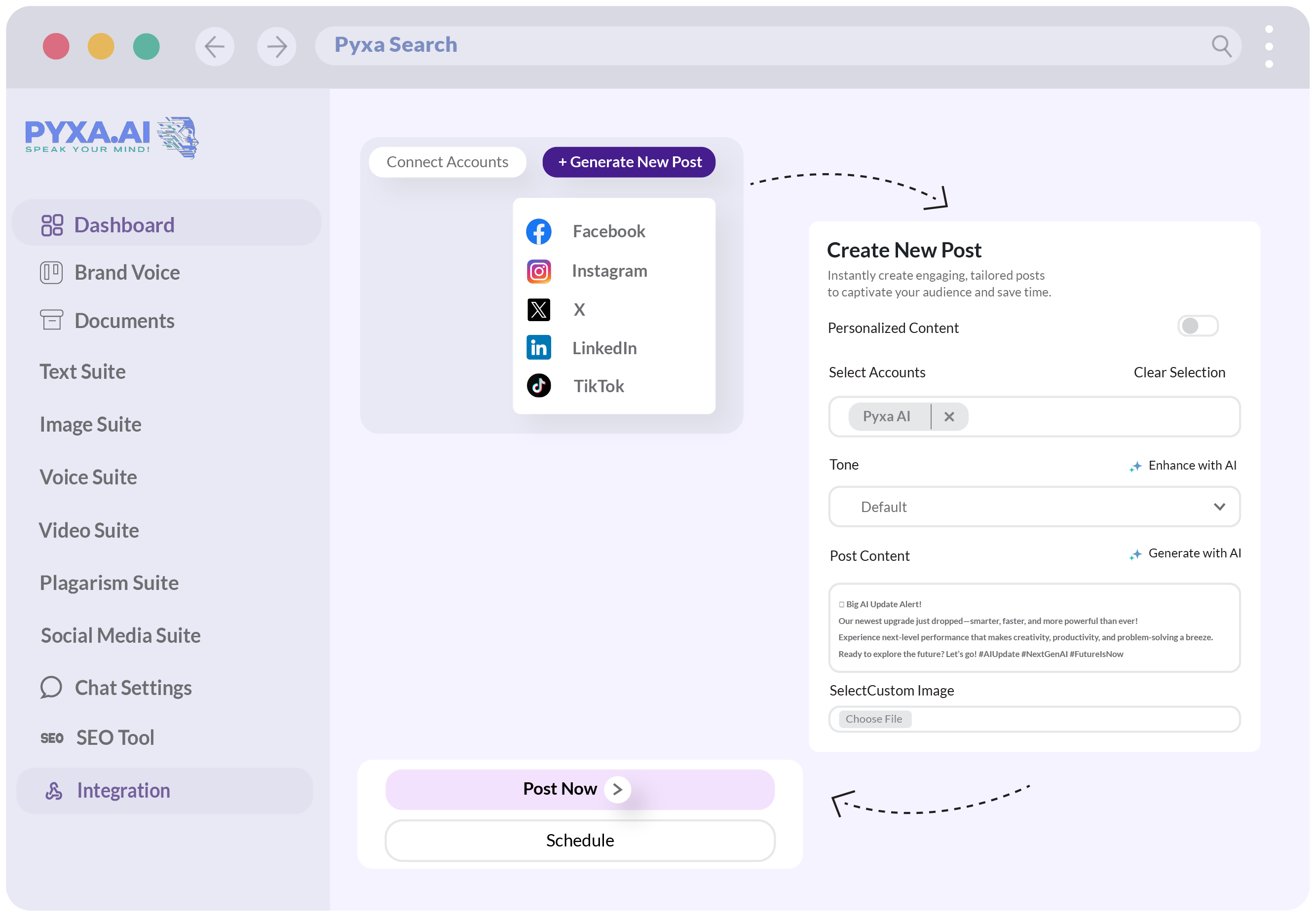
Task: Click the Integration webhook icon
Action: (x=54, y=791)
